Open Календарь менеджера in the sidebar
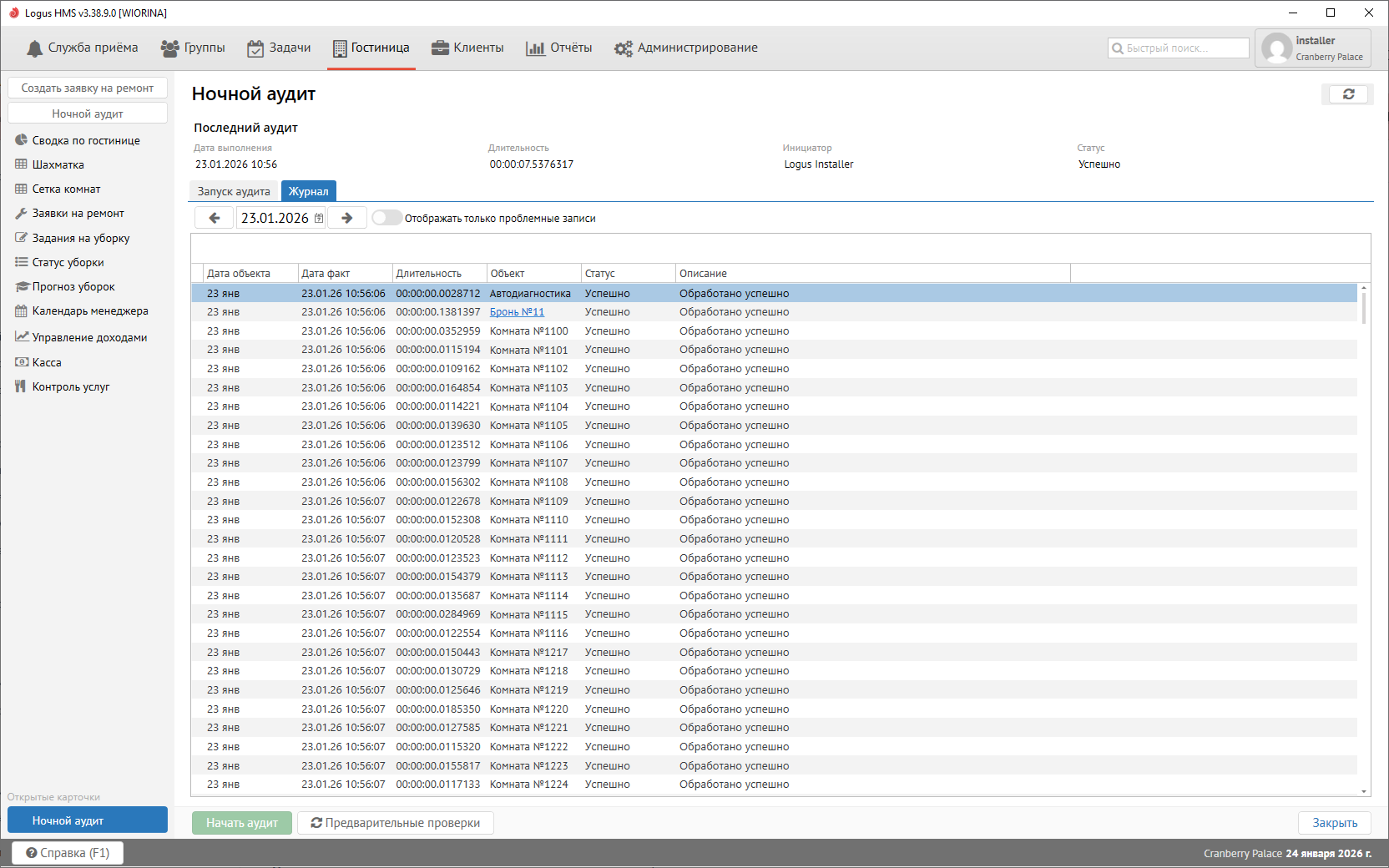The height and width of the screenshot is (868, 1389). [x=90, y=310]
